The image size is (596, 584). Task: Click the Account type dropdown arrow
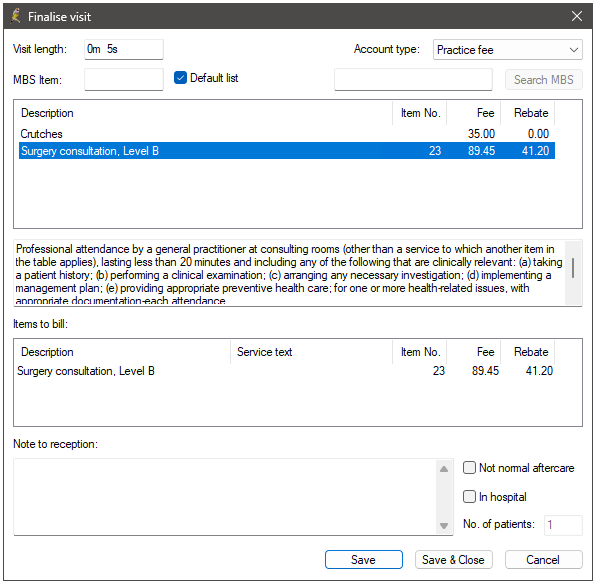[574, 50]
